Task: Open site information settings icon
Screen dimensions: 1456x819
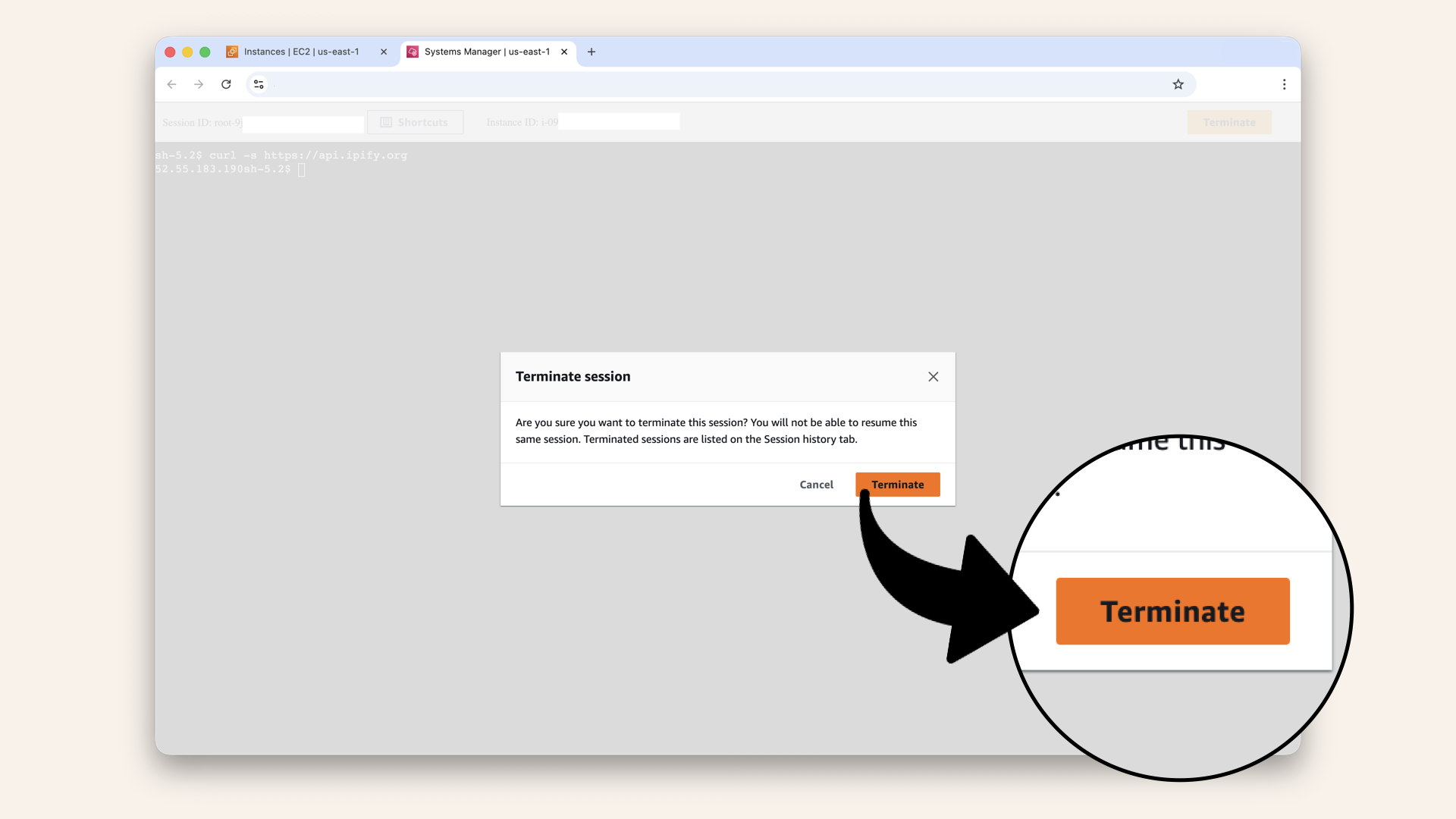Action: pos(259,84)
